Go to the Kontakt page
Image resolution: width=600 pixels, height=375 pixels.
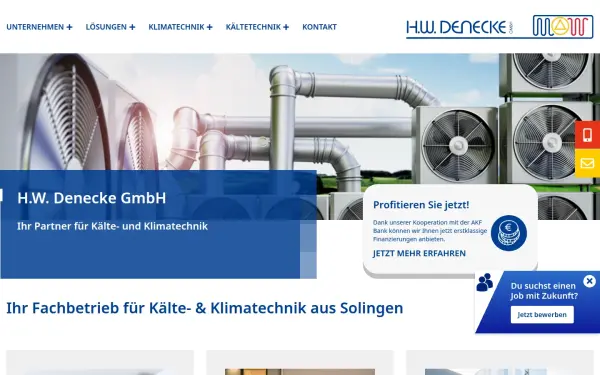click(320, 27)
